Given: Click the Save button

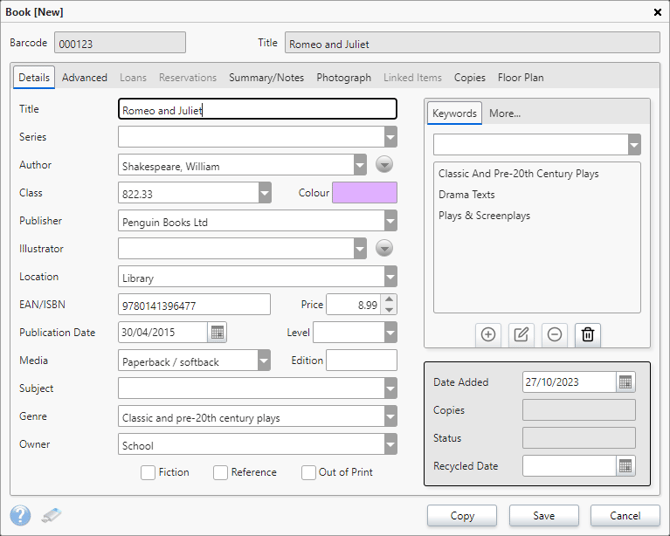Looking at the screenshot, I should [x=544, y=516].
